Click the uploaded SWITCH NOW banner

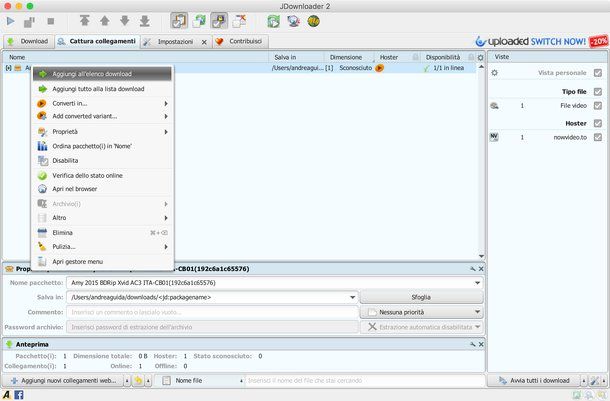pyautogui.click(x=542, y=41)
